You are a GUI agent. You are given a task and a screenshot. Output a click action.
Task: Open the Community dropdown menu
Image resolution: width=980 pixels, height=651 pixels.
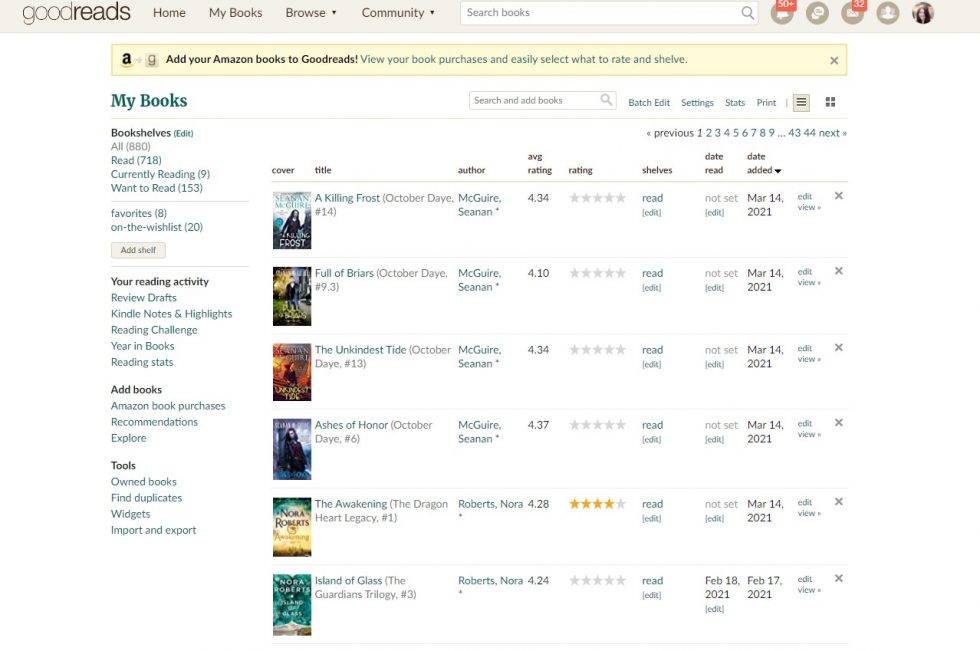point(397,12)
